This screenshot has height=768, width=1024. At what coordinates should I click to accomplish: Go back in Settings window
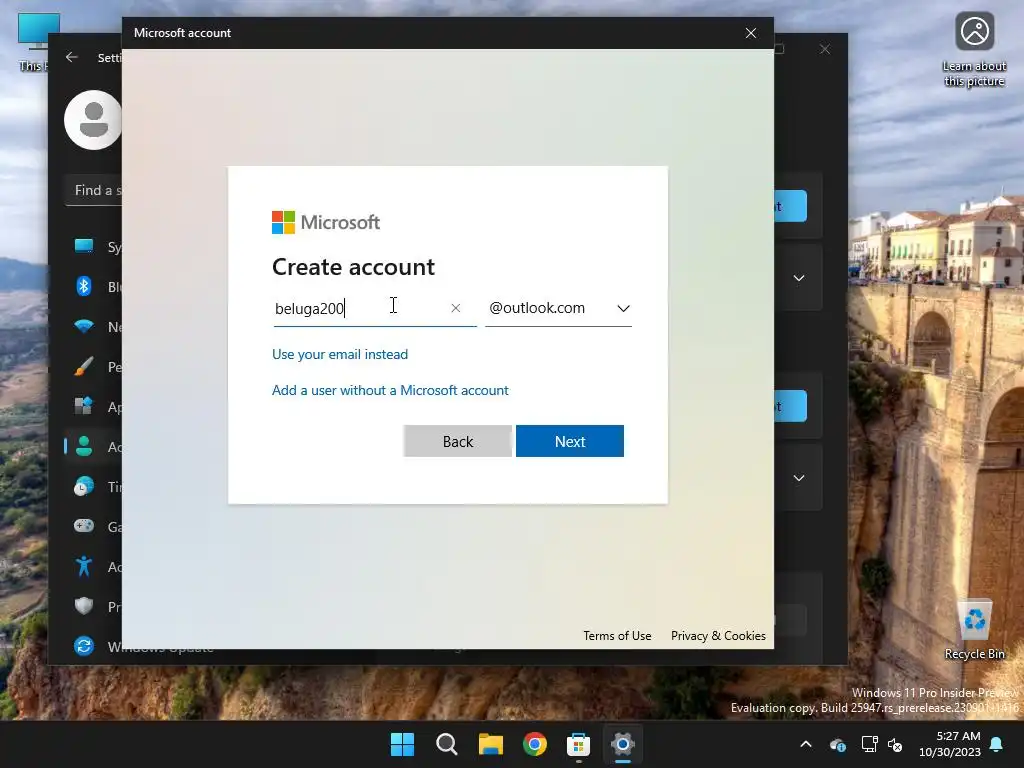72,57
